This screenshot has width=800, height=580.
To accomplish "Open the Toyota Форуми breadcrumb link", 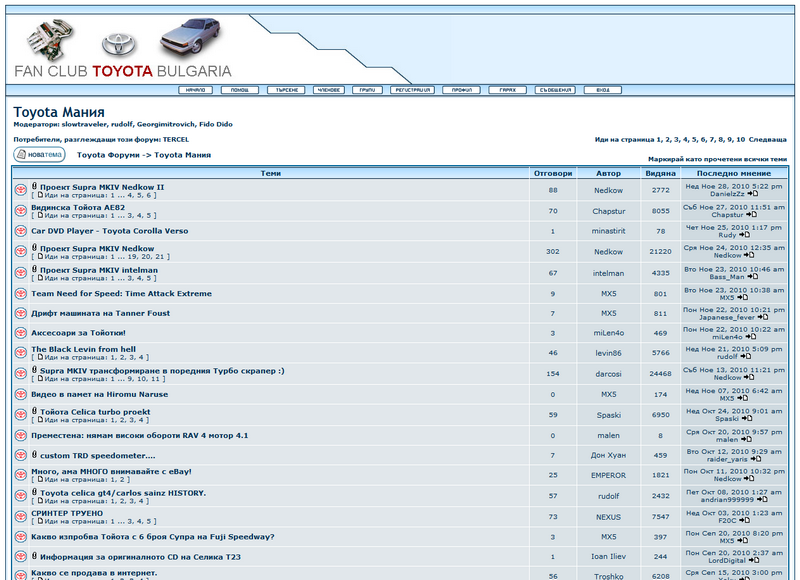I will pos(107,155).
